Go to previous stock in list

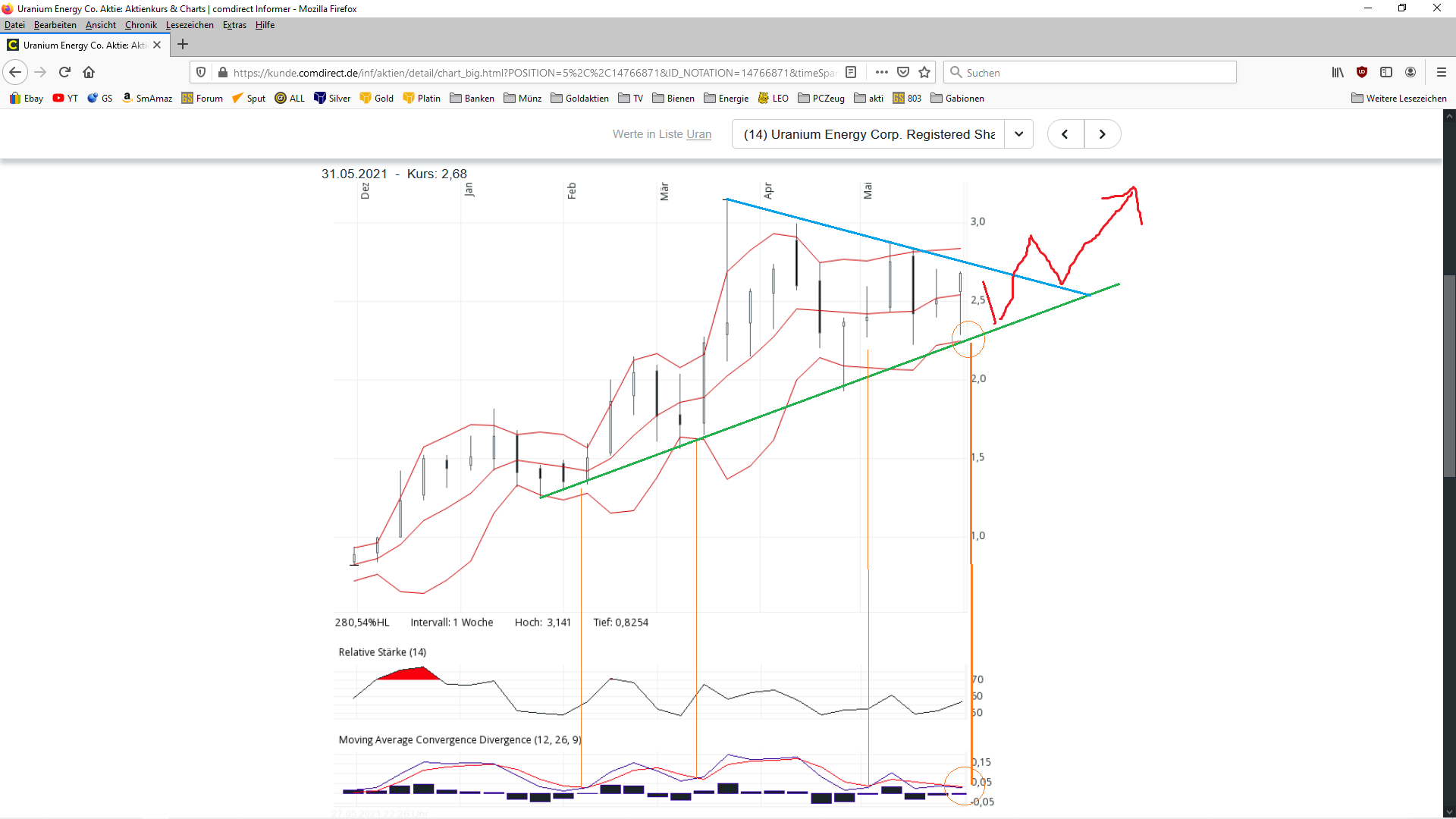point(1065,134)
